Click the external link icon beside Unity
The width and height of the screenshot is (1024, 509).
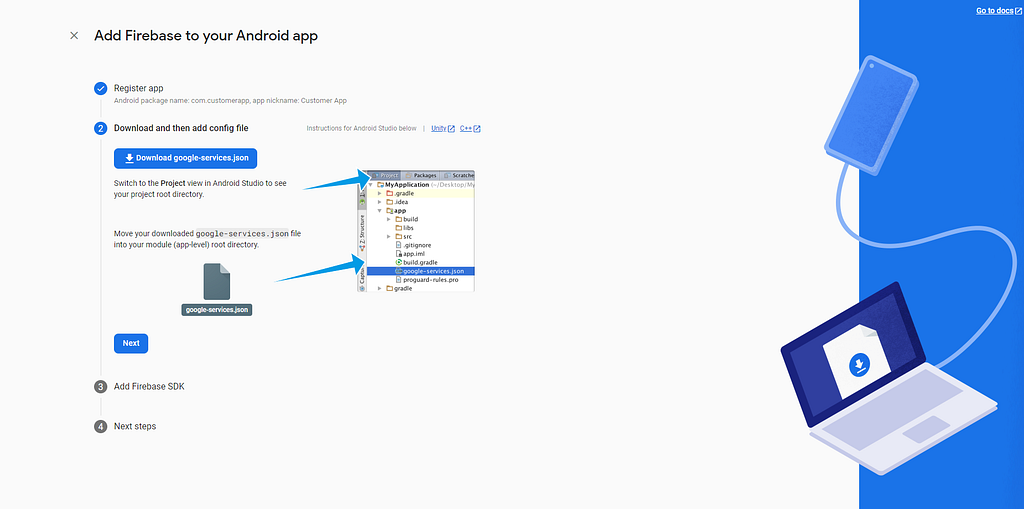pos(451,129)
